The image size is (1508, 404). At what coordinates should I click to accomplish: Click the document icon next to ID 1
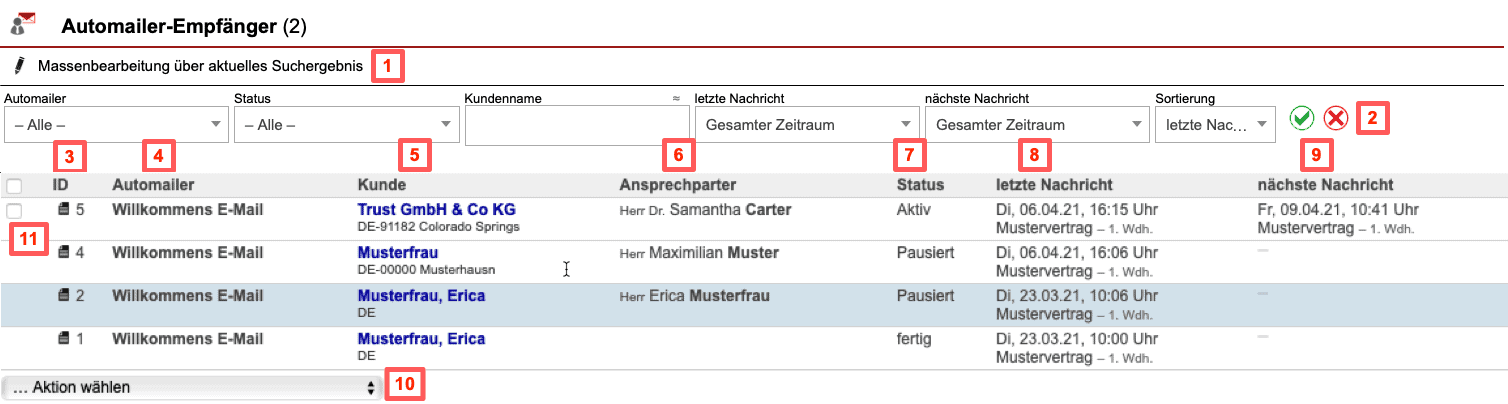tap(65, 338)
